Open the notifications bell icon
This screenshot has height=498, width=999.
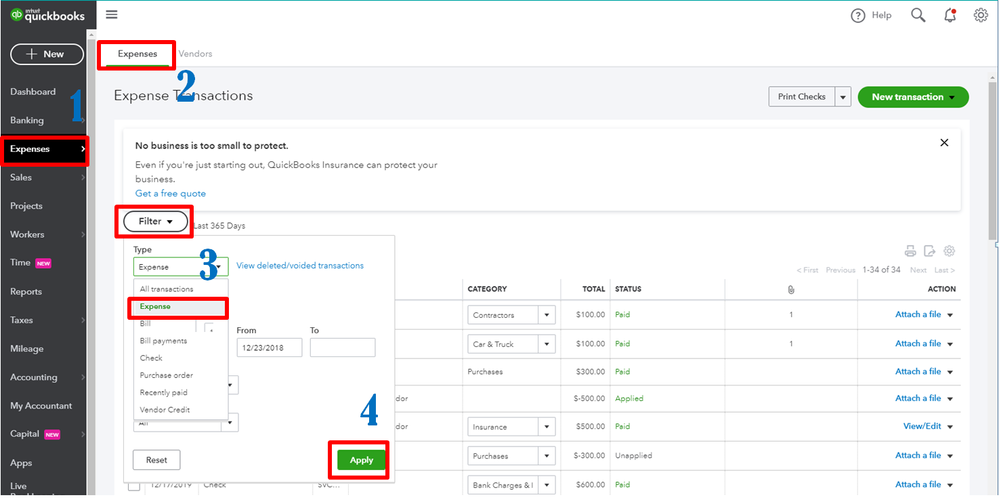950,15
